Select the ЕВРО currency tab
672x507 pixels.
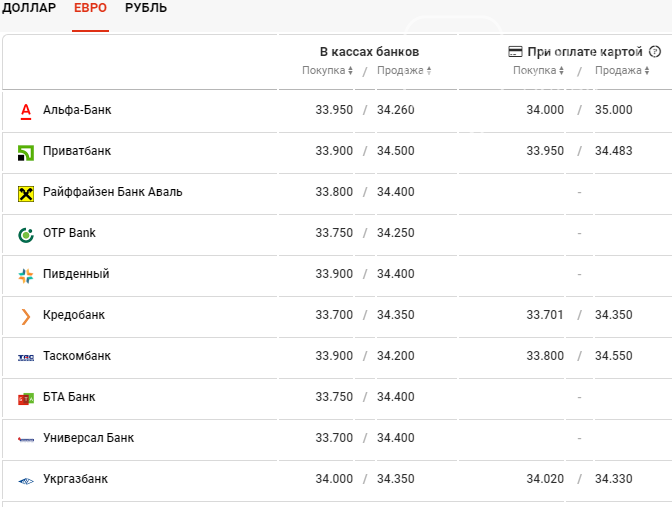(90, 8)
